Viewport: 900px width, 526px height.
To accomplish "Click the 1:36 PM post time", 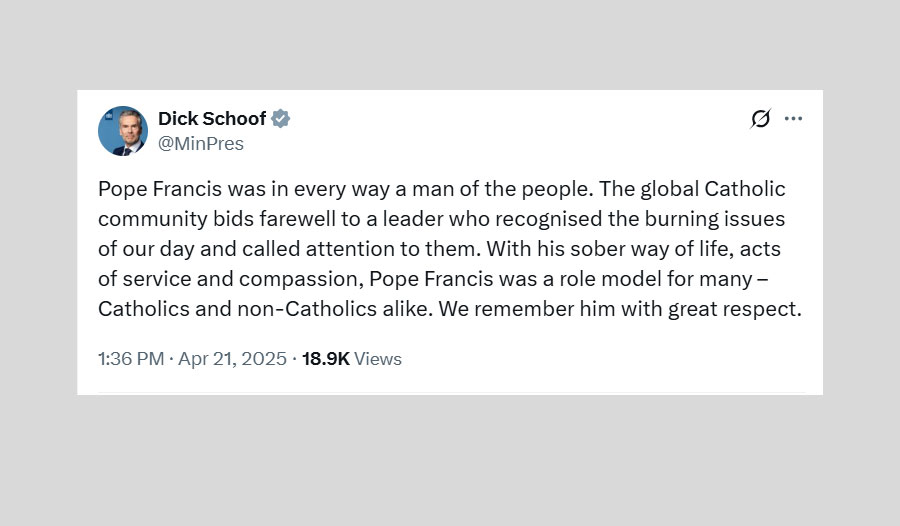I will click(130, 359).
